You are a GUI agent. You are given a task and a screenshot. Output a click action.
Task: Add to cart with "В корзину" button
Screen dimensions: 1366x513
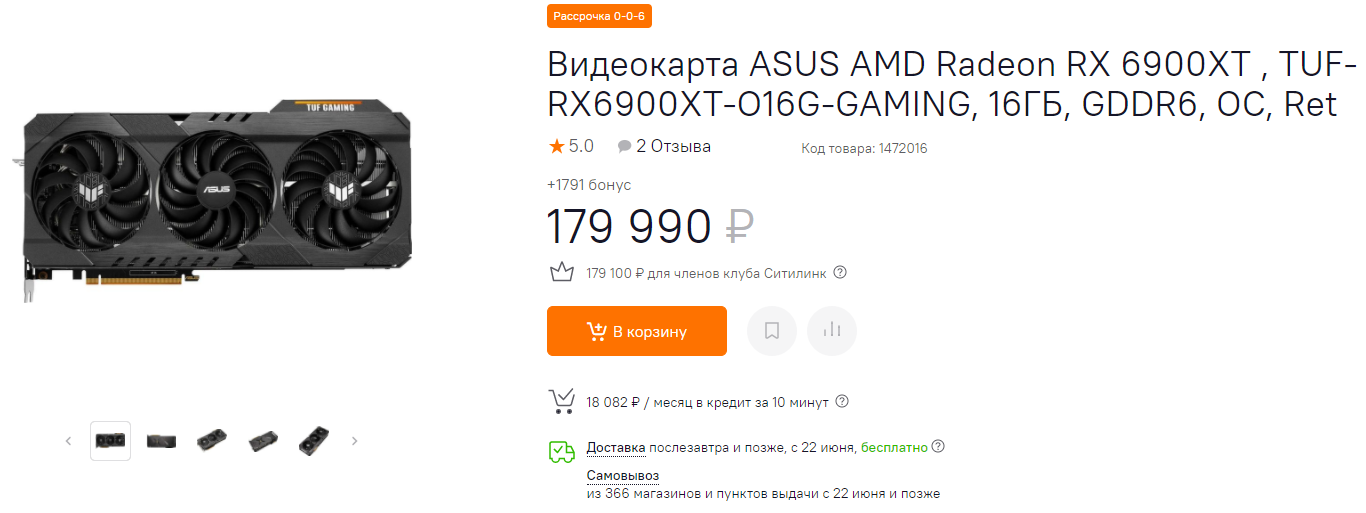(x=636, y=331)
